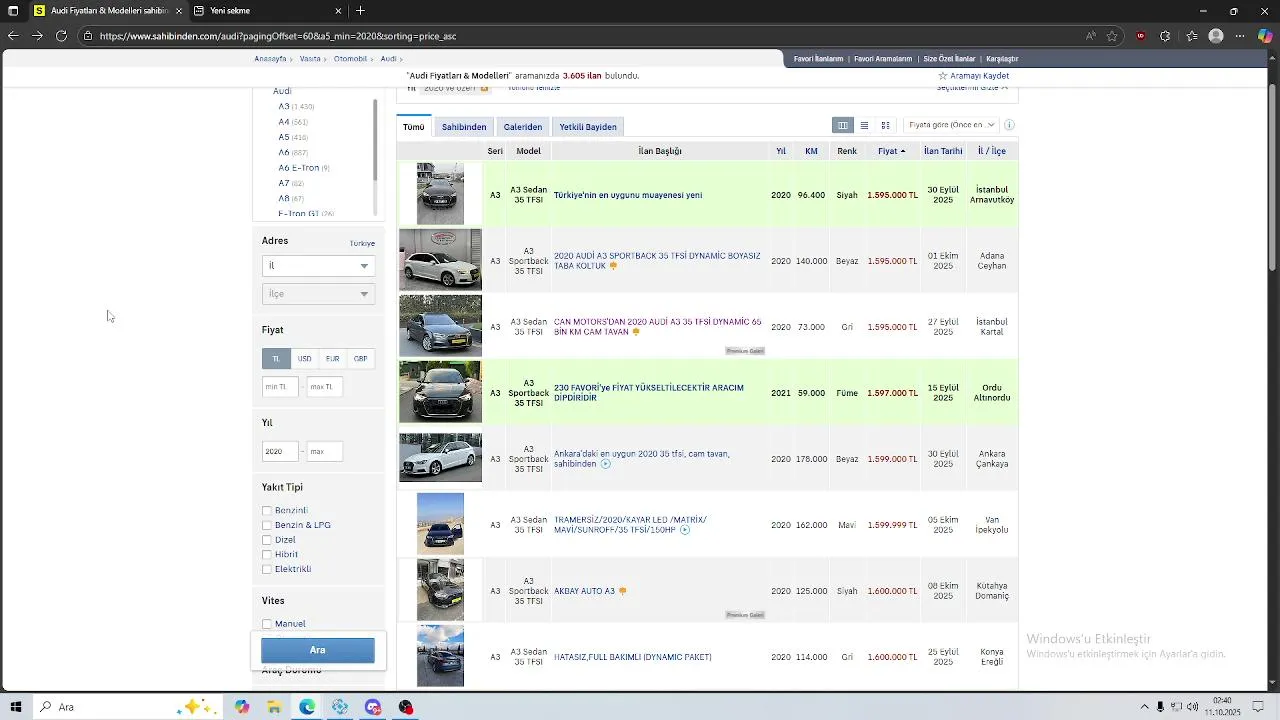Open the tab actions icon in the title bar
The width and height of the screenshot is (1280, 720).
click(13, 11)
